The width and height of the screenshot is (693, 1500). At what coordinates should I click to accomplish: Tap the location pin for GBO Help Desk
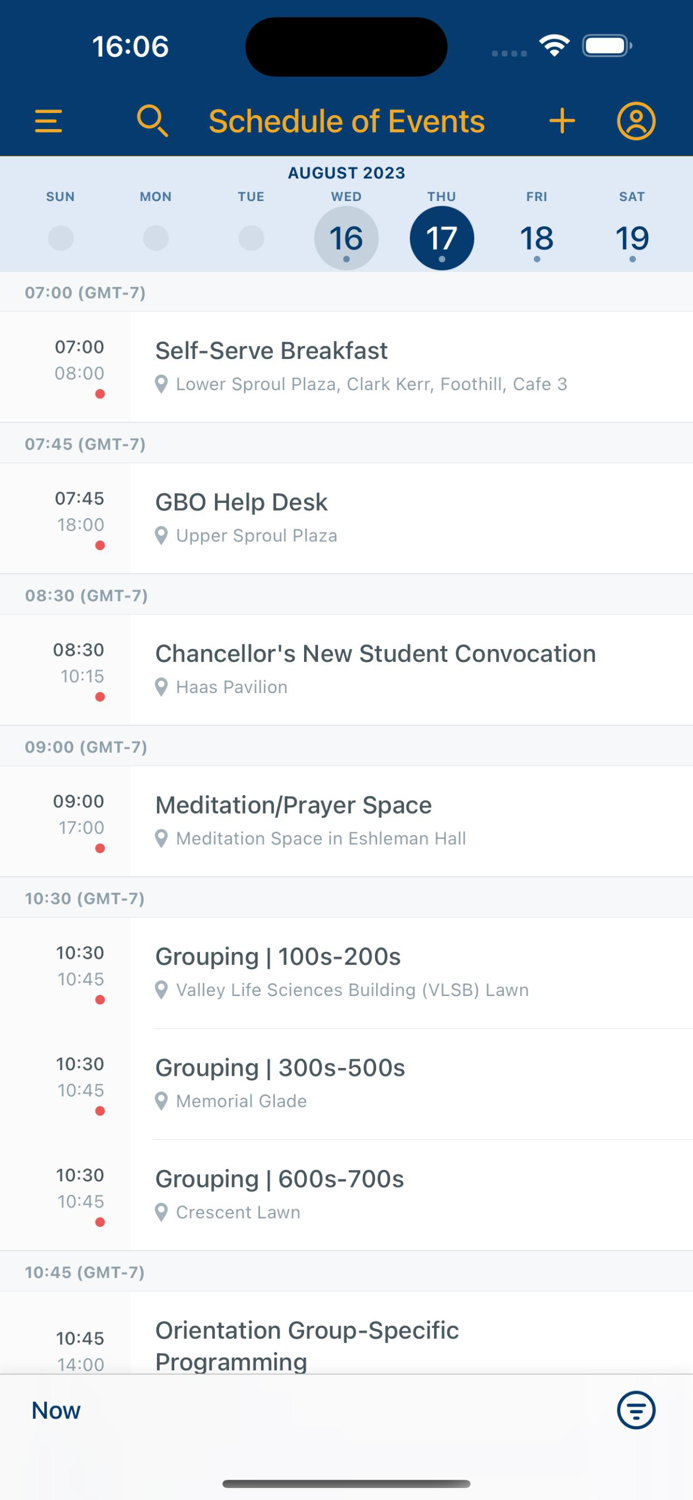(x=162, y=535)
